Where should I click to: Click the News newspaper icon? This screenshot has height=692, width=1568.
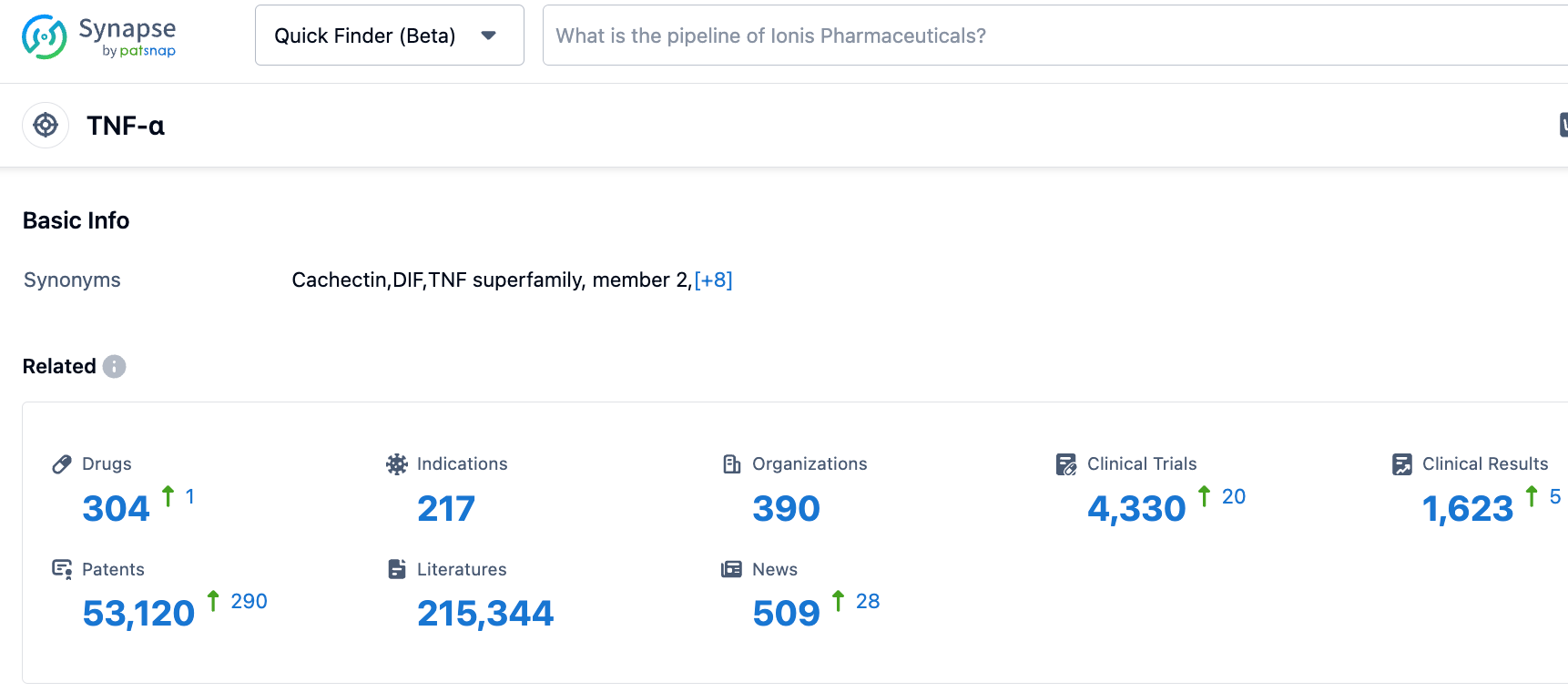point(732,569)
